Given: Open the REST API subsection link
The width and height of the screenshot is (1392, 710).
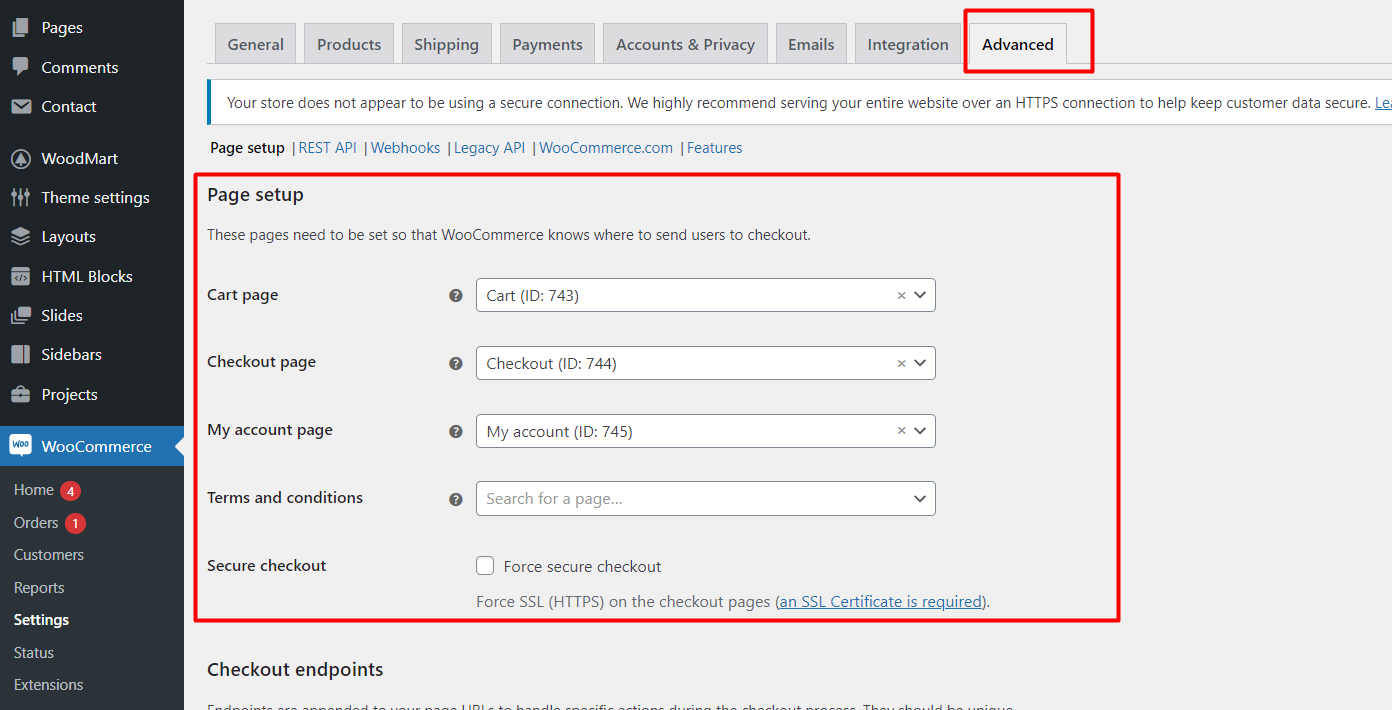Looking at the screenshot, I should 327,148.
